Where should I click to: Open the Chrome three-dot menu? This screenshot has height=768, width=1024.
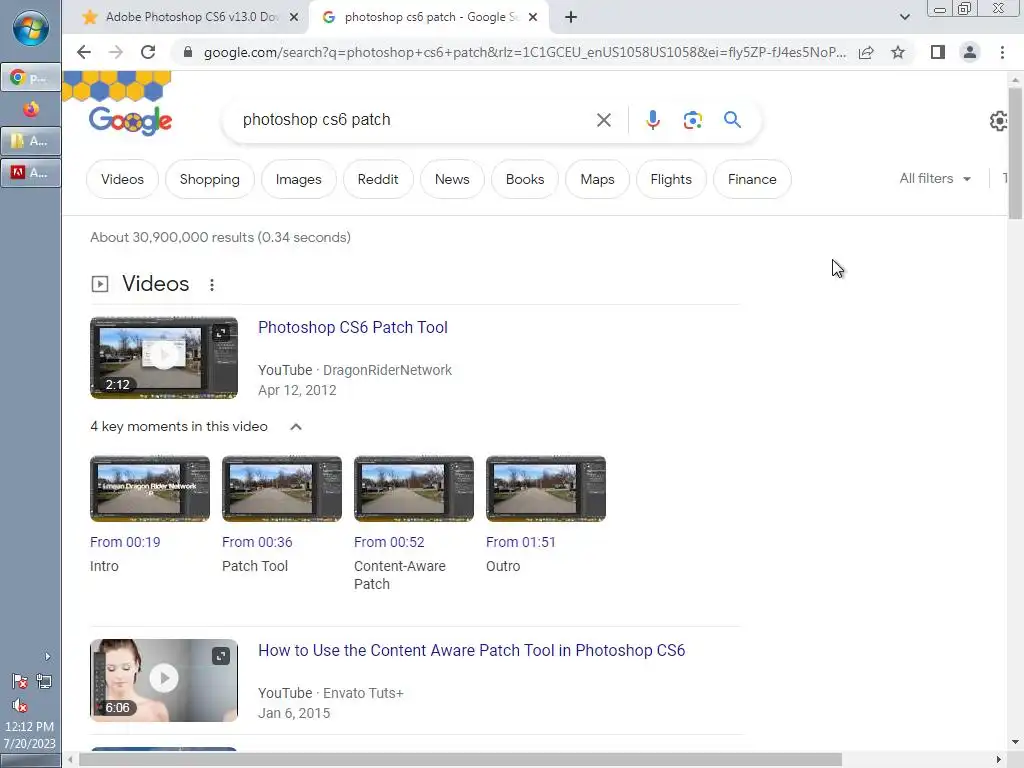coord(1002,52)
